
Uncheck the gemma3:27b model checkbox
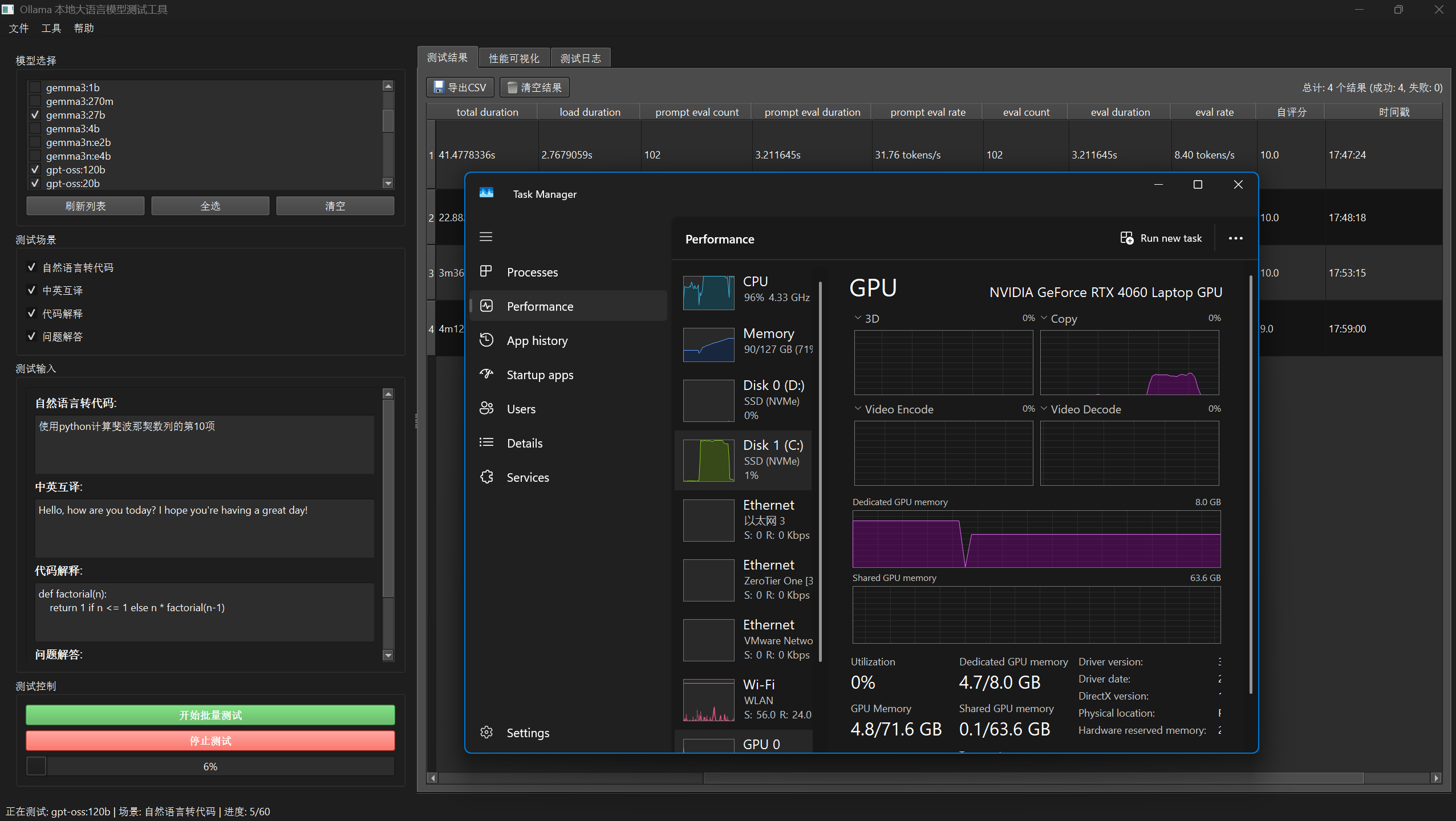[35, 115]
